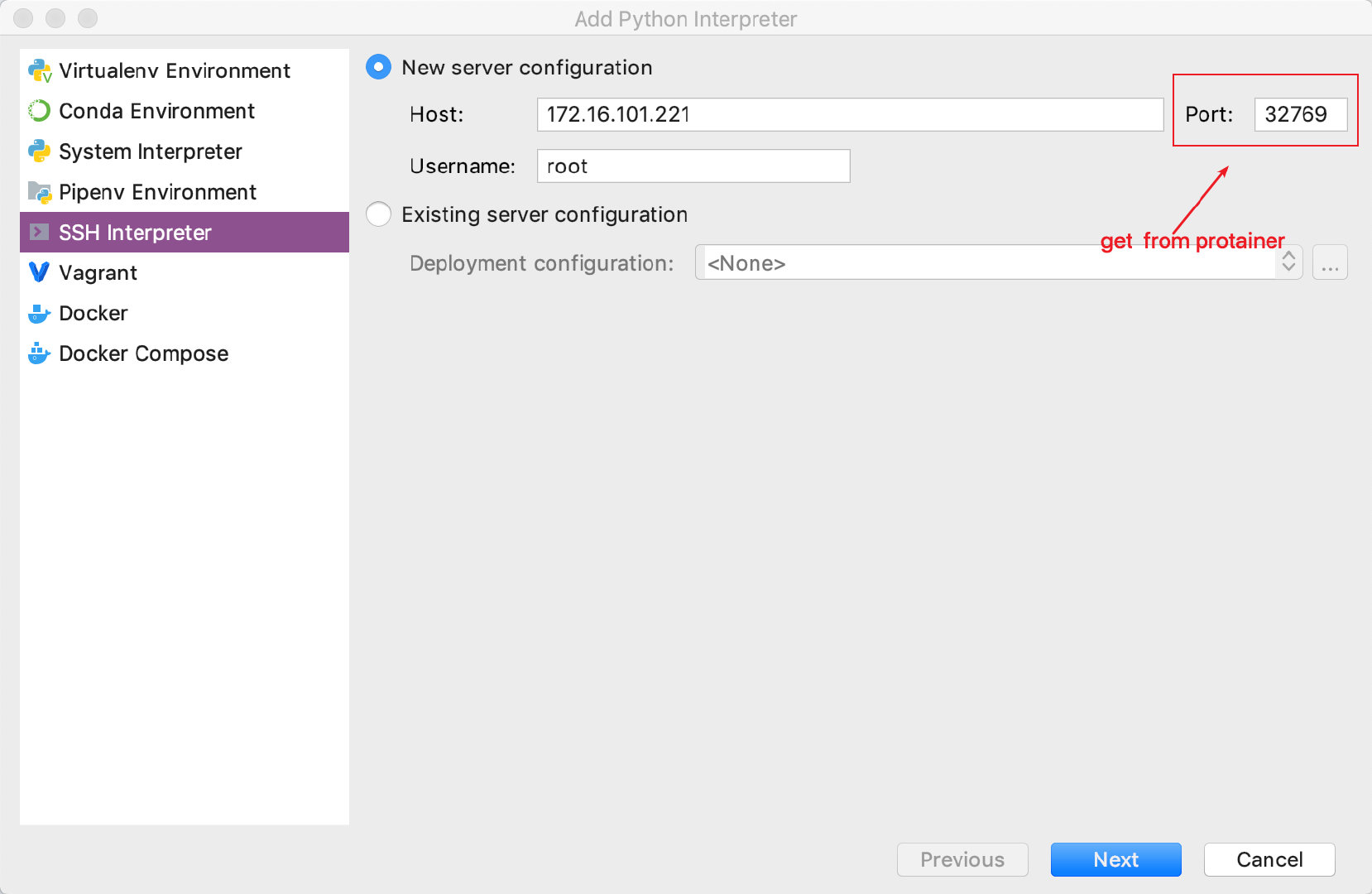Click the SSH Interpreter terminal icon
The image size is (1372, 894).
39,233
